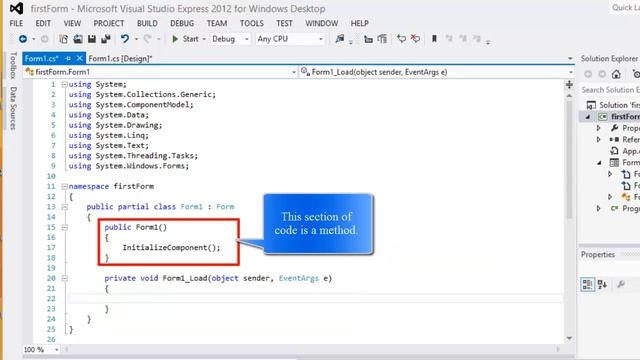Click the Open File toolbar icon
The image size is (640, 360).
78,39
